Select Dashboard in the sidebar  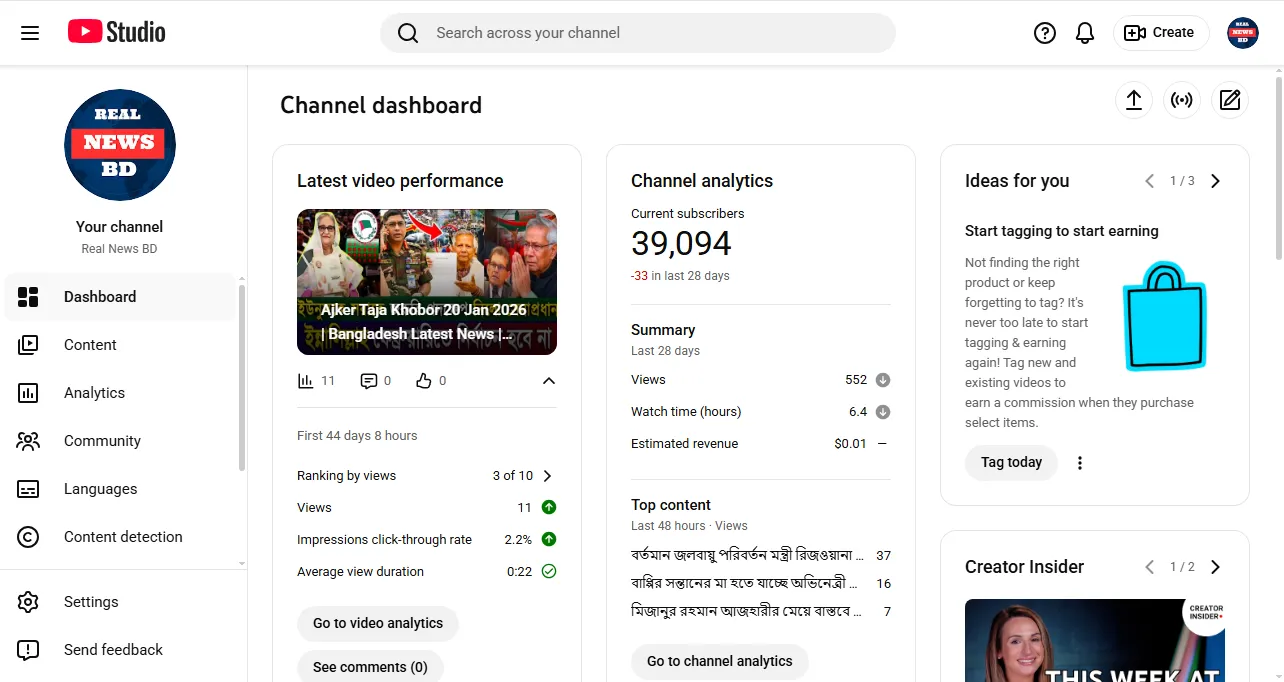coord(120,297)
